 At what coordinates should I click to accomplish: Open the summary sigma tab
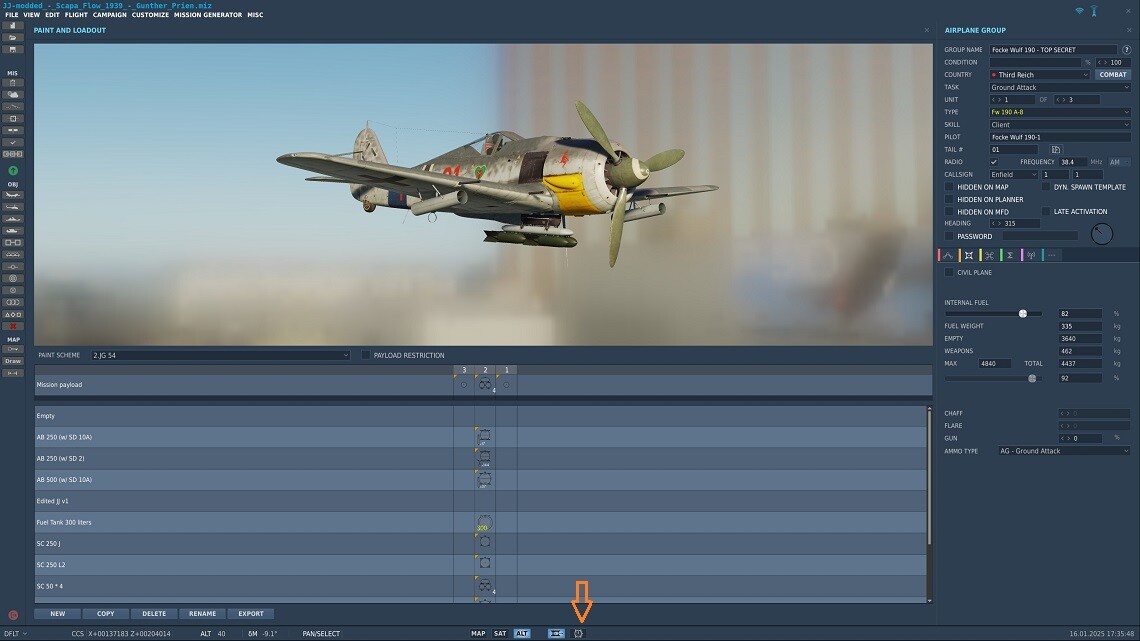(x=1010, y=255)
